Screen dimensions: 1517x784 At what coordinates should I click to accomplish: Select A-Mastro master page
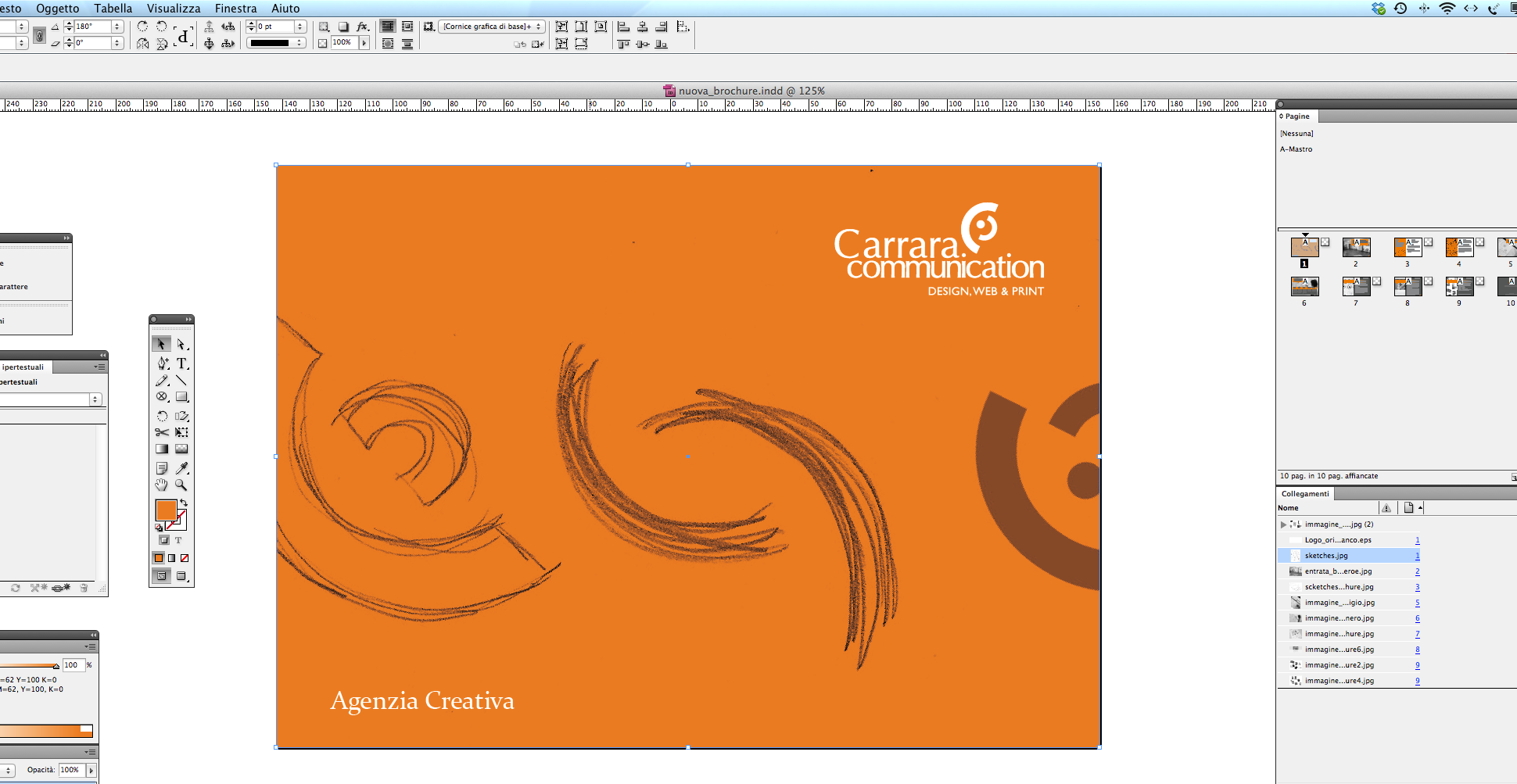[1296, 149]
